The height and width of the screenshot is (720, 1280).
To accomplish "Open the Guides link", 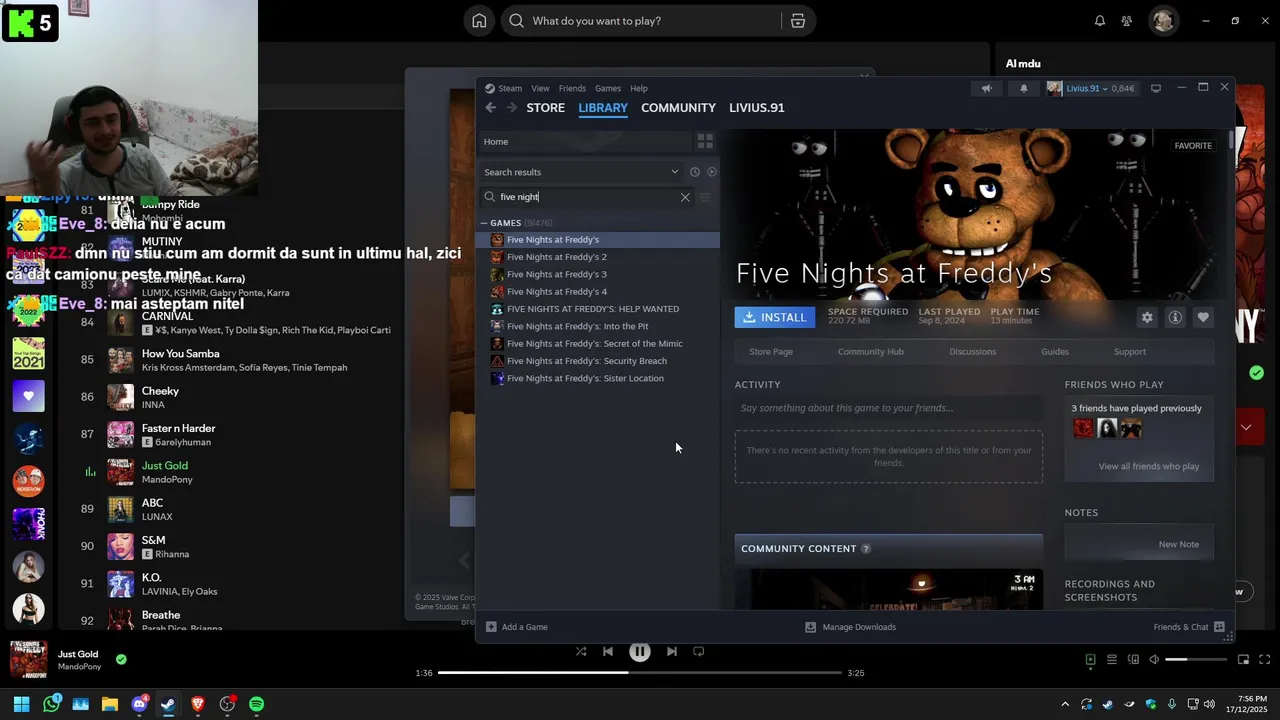I will pos(1055,352).
